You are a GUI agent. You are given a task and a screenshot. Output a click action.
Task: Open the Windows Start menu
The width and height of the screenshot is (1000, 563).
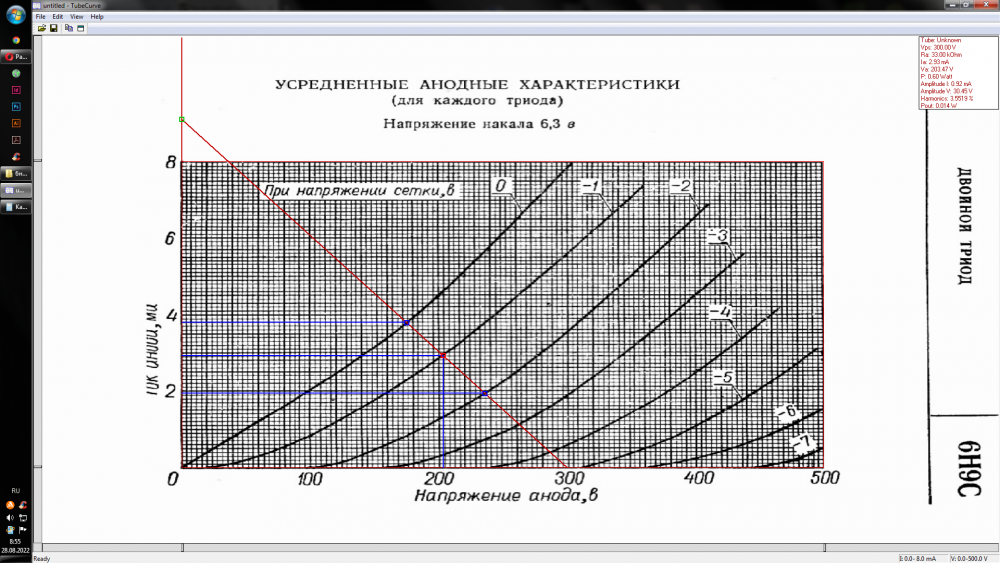click(x=16, y=16)
